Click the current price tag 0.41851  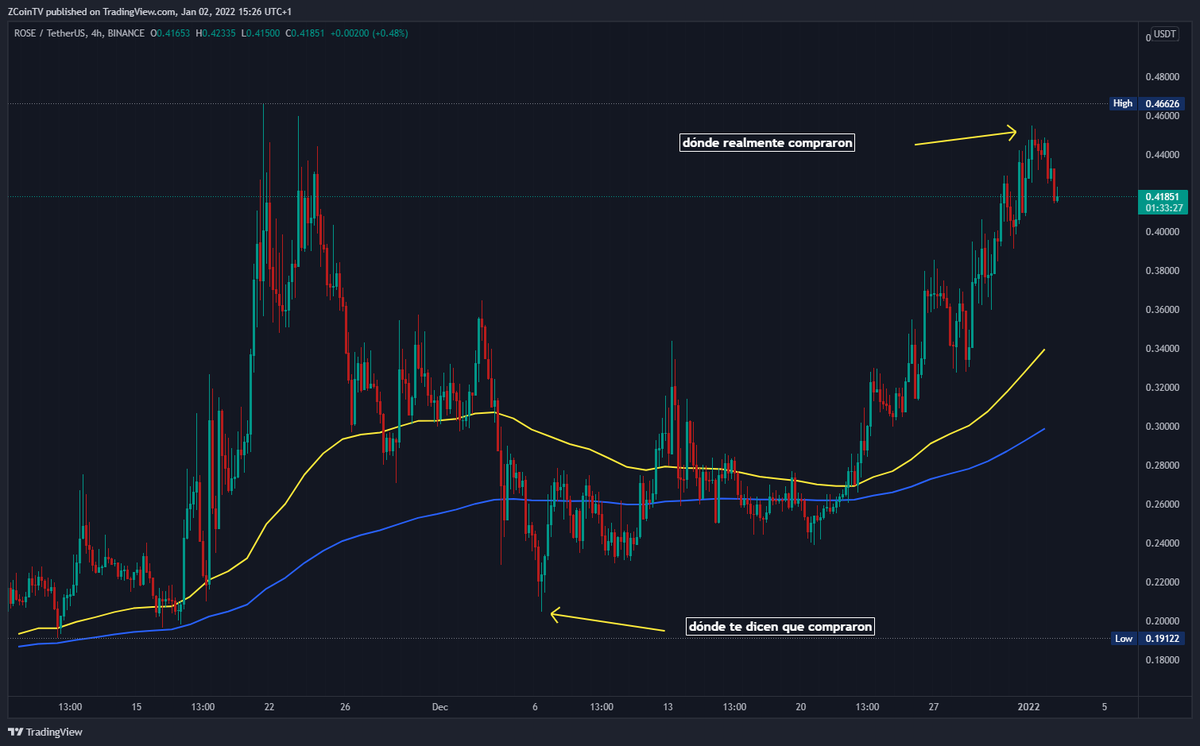click(x=1161, y=197)
